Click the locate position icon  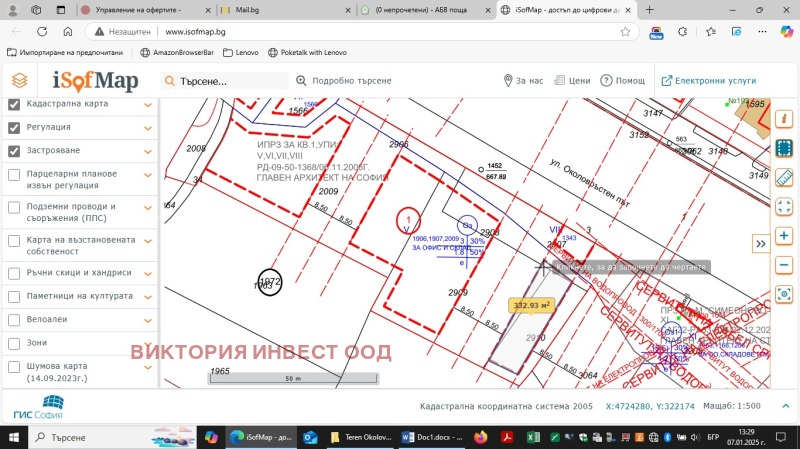tap(785, 297)
